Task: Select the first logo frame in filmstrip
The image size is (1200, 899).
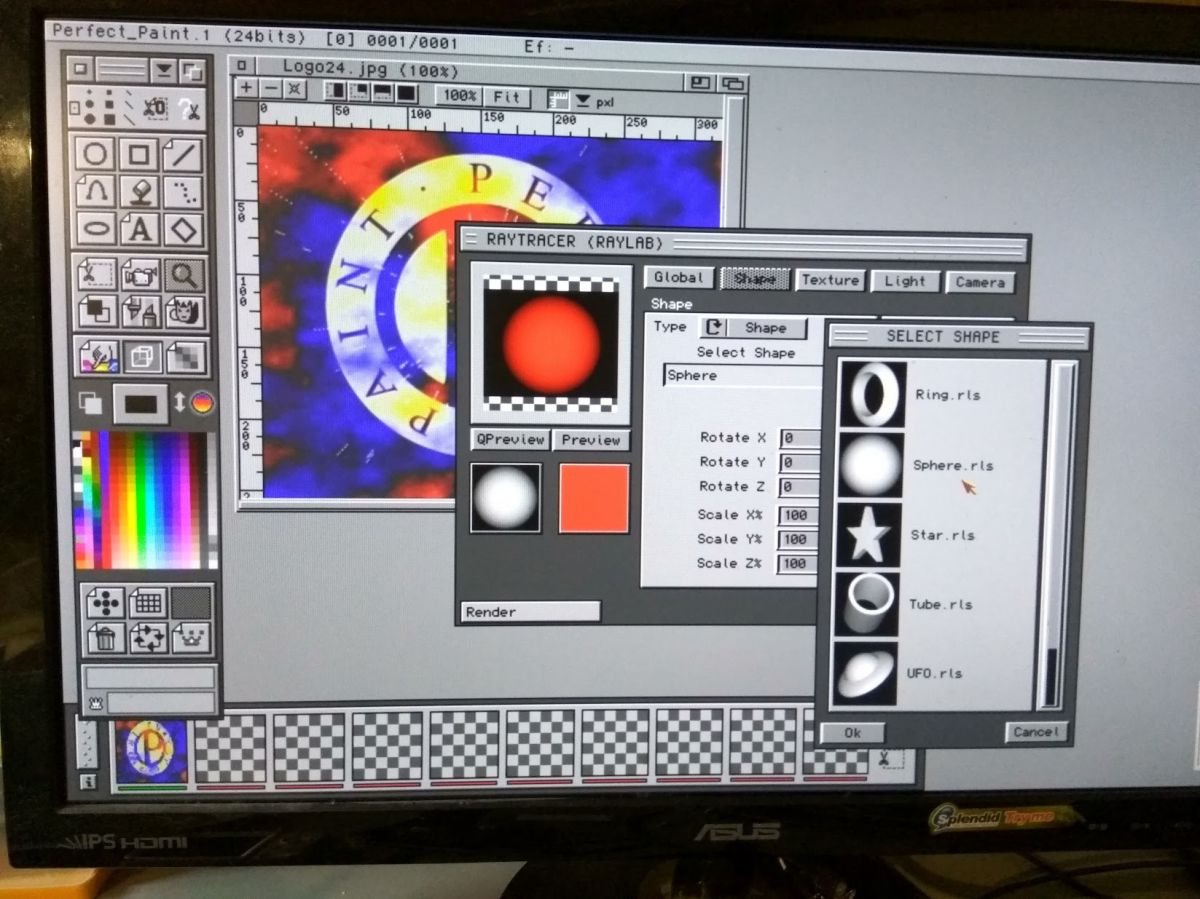Action: [x=151, y=749]
